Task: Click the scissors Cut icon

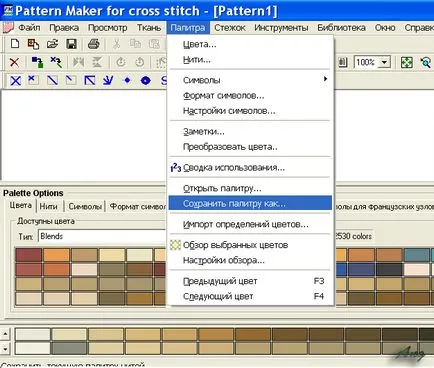Action: (x=116, y=44)
